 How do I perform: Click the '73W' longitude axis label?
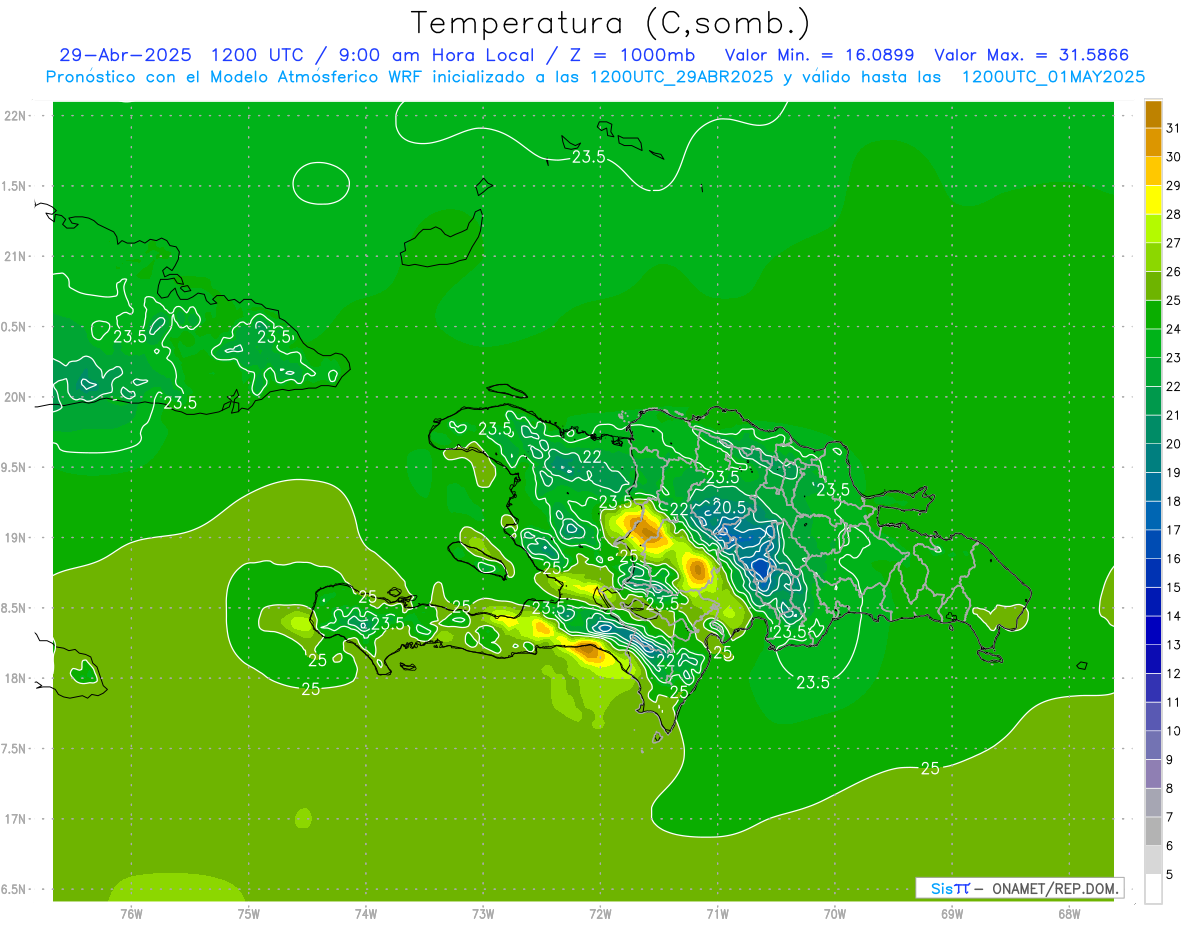point(483,914)
